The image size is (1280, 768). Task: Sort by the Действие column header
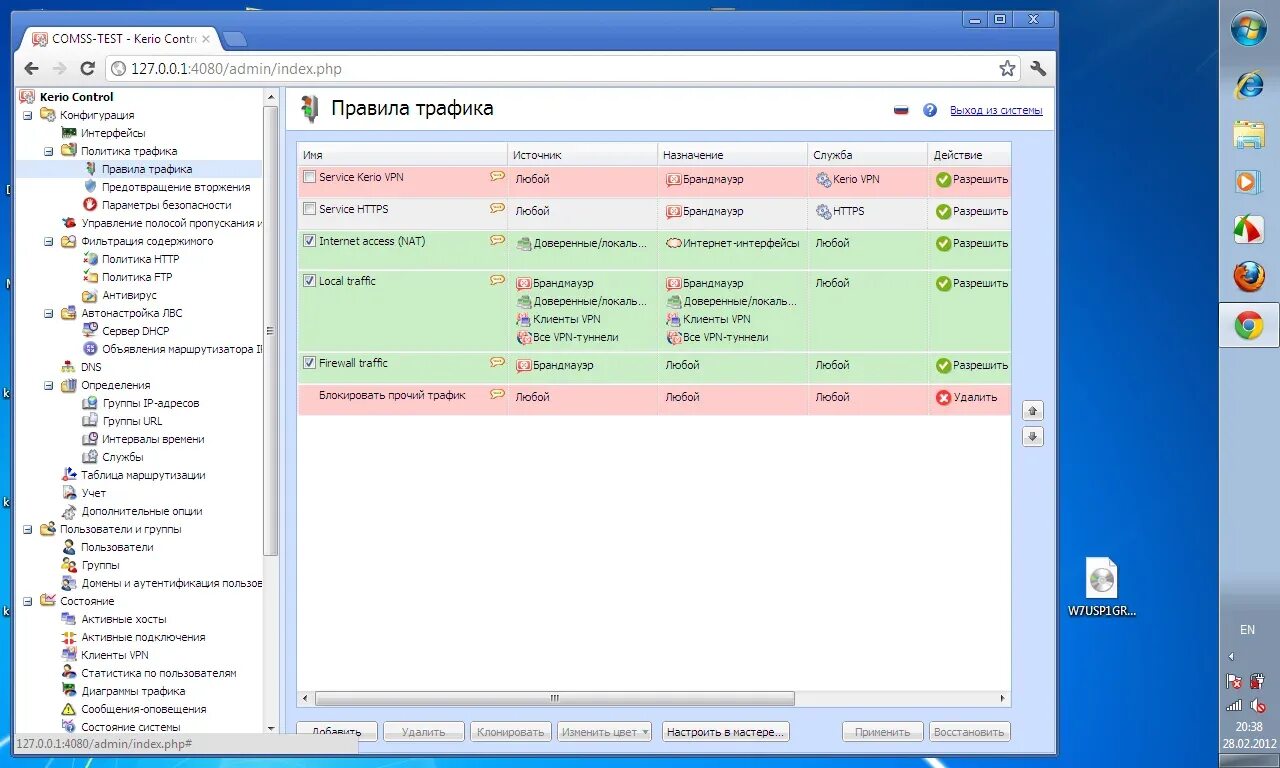(x=969, y=155)
